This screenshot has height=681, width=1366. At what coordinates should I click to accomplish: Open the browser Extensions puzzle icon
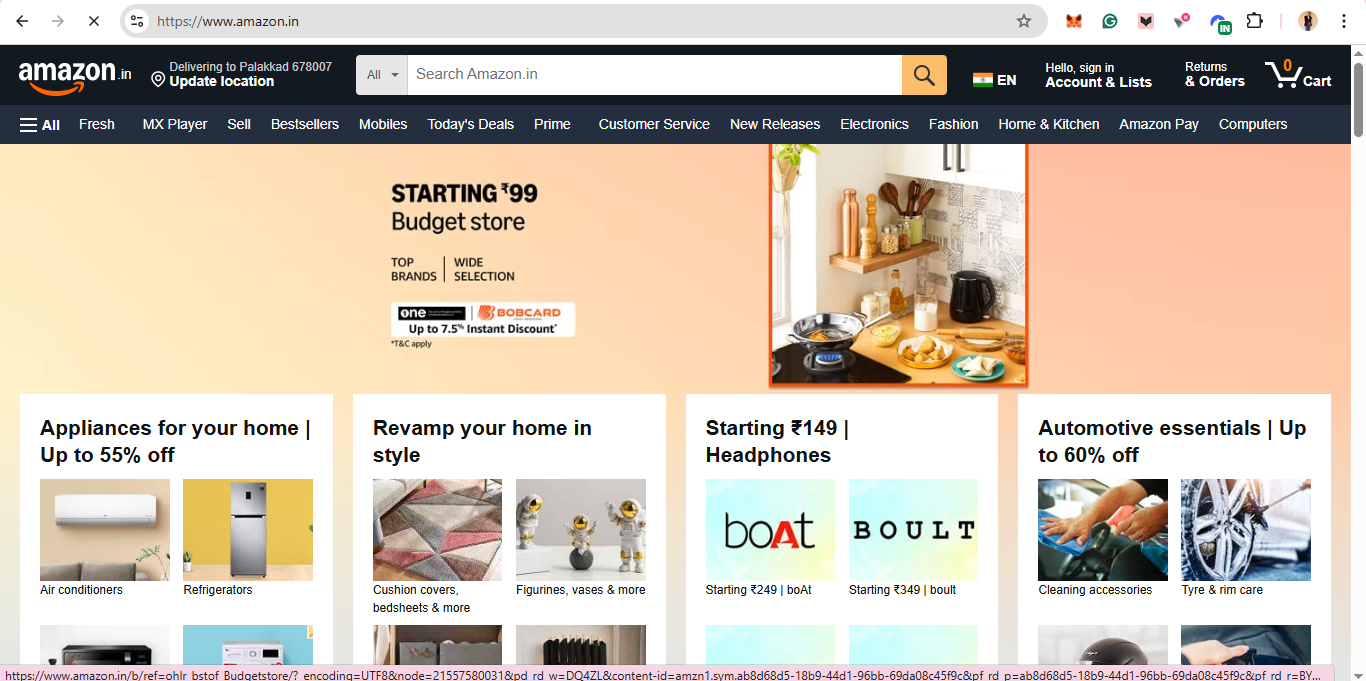click(x=1254, y=21)
